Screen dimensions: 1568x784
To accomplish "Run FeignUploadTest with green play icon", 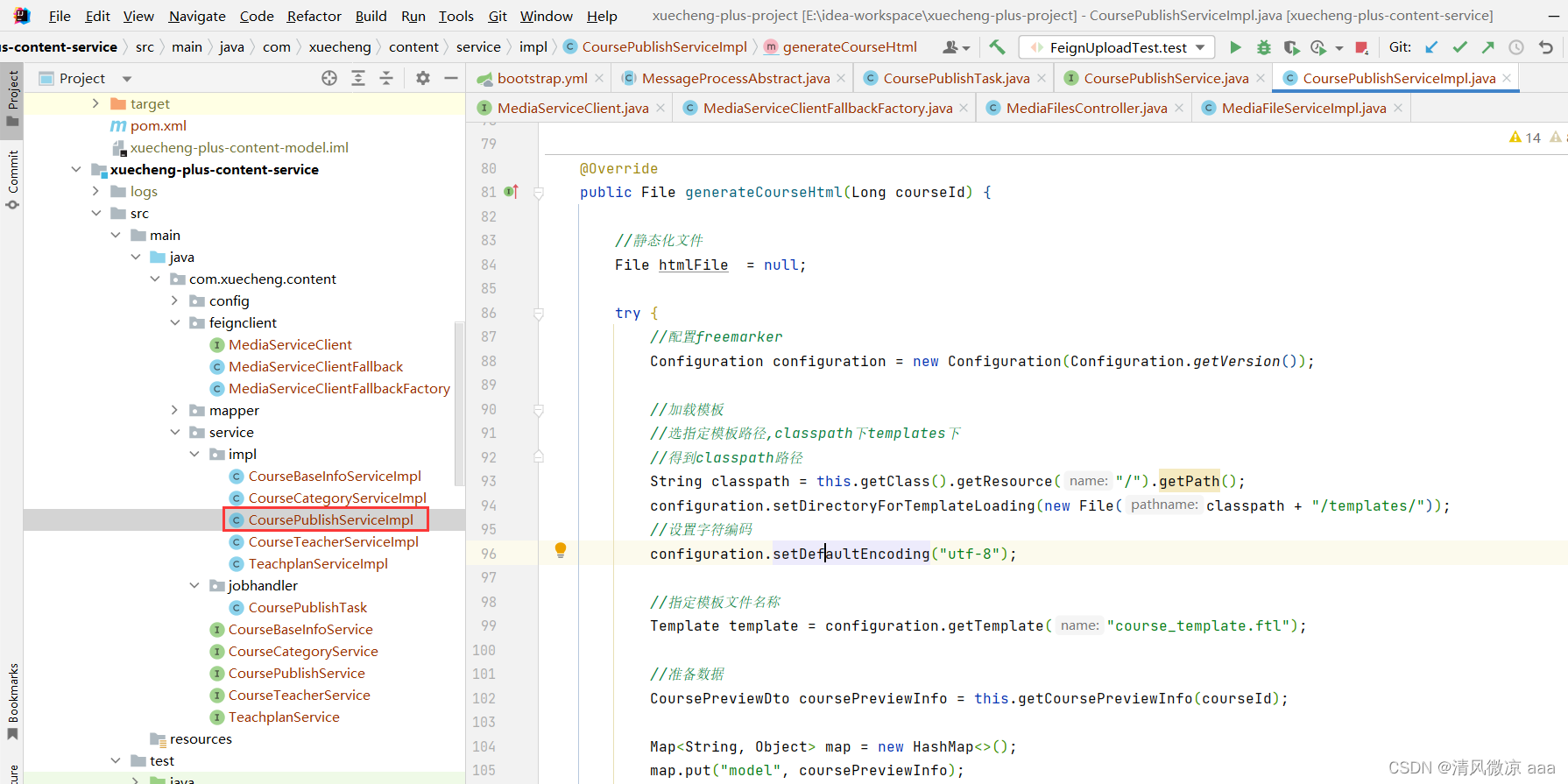I will point(1235,47).
